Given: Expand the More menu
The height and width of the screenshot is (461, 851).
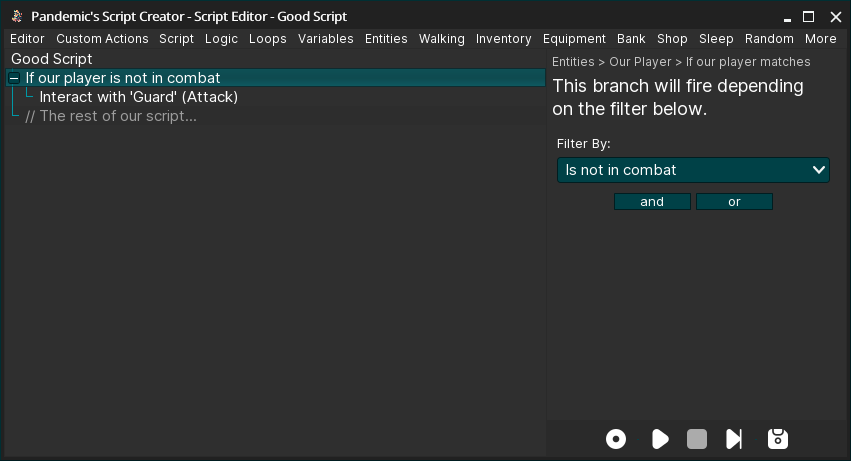Looking at the screenshot, I should coord(820,39).
